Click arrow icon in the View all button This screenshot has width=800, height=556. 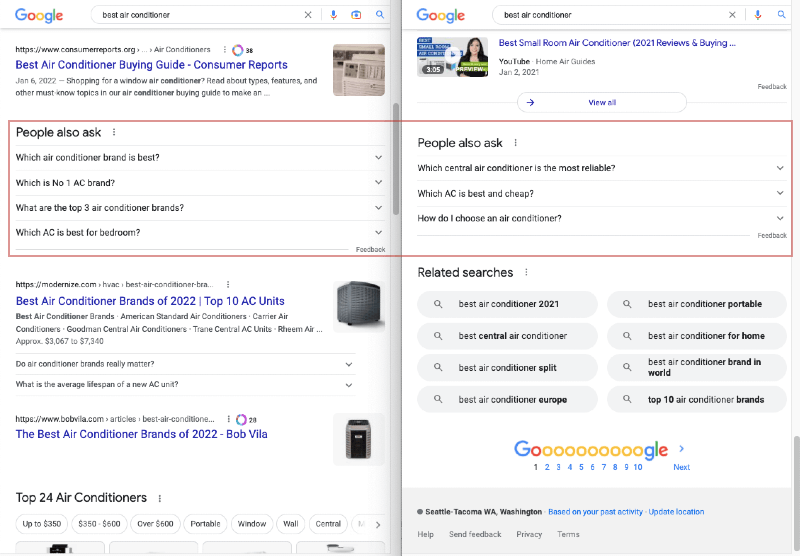coord(530,103)
